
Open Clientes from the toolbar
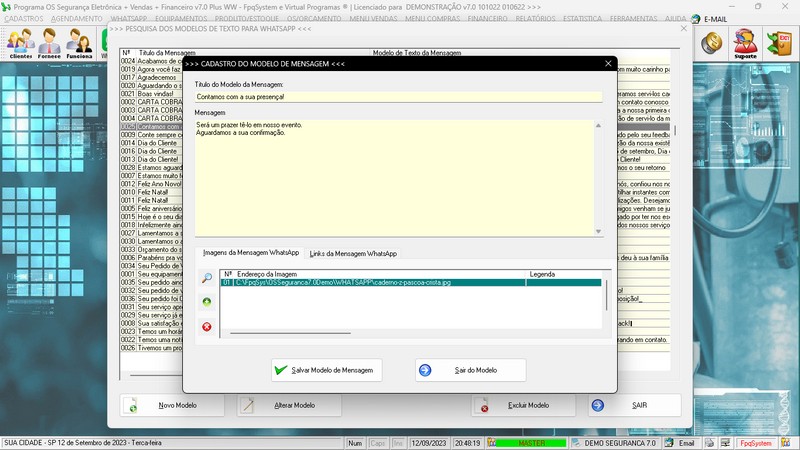pos(20,43)
